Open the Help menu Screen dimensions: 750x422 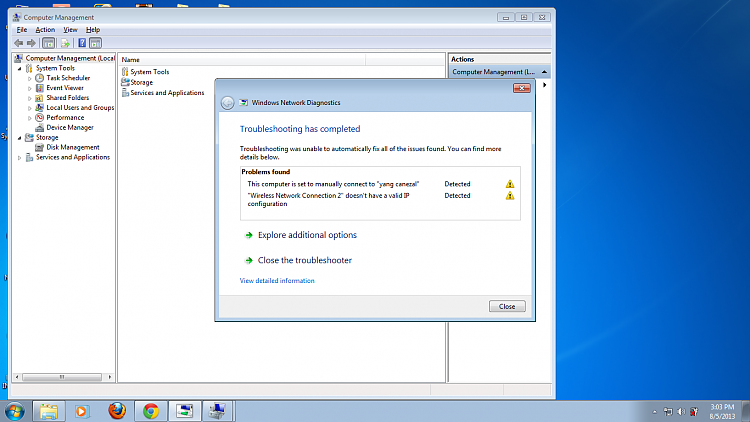[93, 30]
